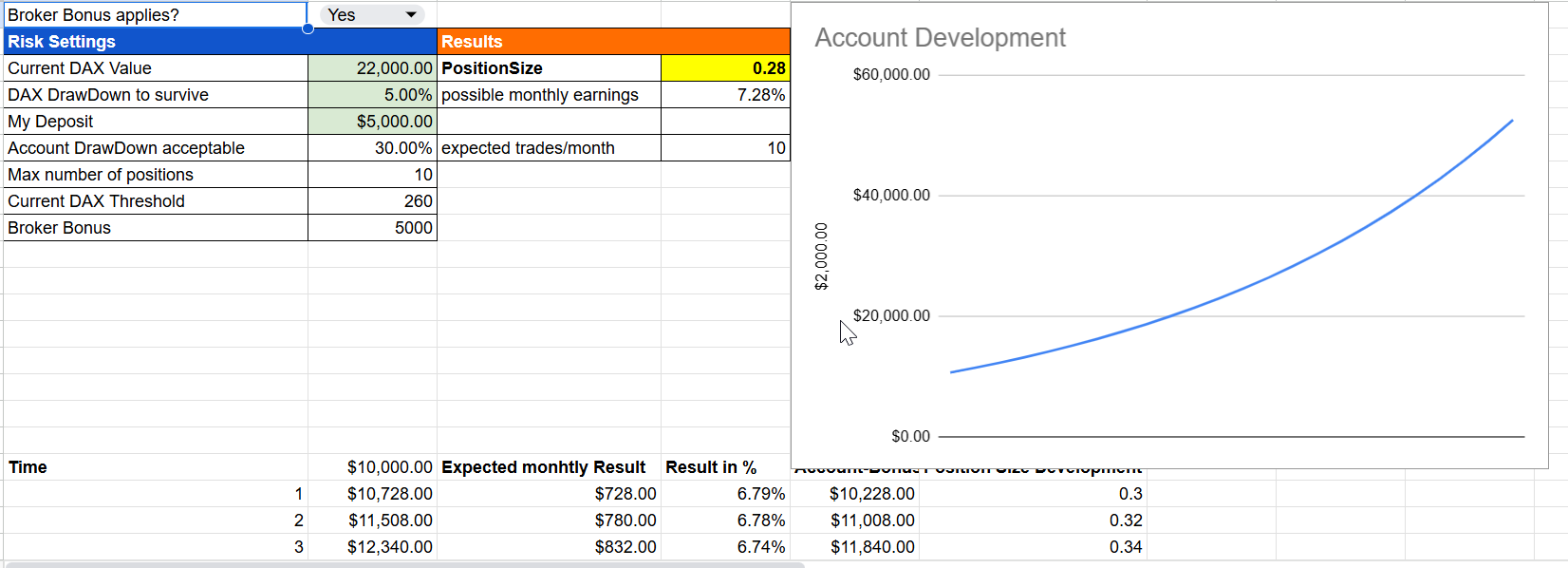Click the vertical $2,000.00 axis title
Screen dimensions: 1568x568
click(822, 256)
